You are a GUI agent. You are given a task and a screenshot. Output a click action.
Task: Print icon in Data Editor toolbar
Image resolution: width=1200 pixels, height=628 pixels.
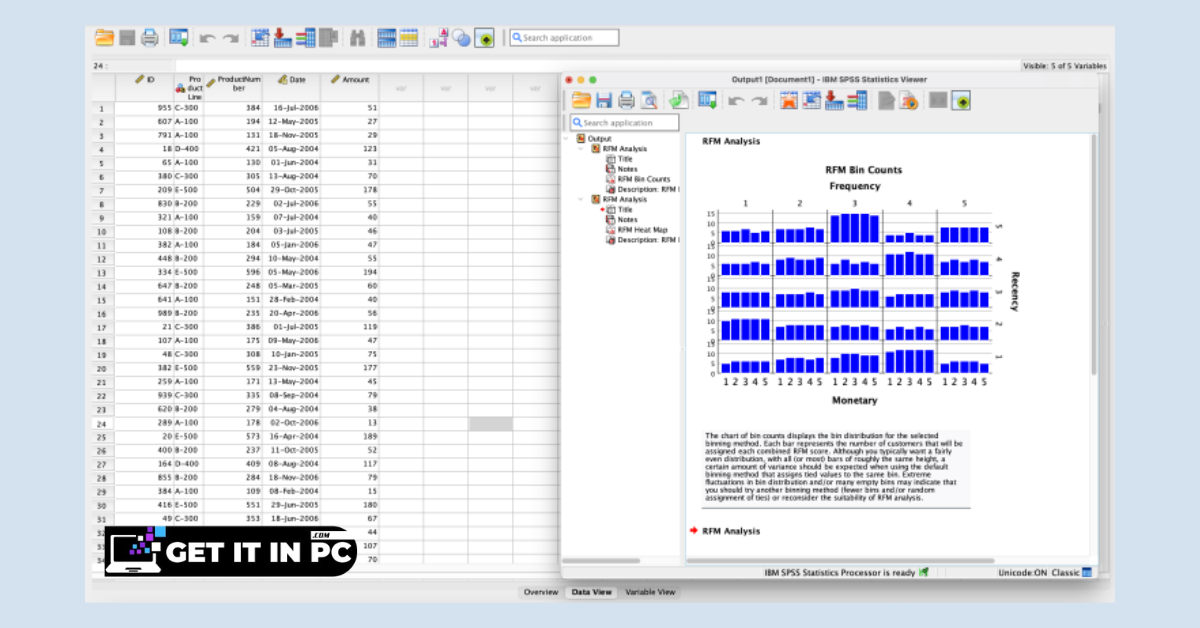(149, 38)
